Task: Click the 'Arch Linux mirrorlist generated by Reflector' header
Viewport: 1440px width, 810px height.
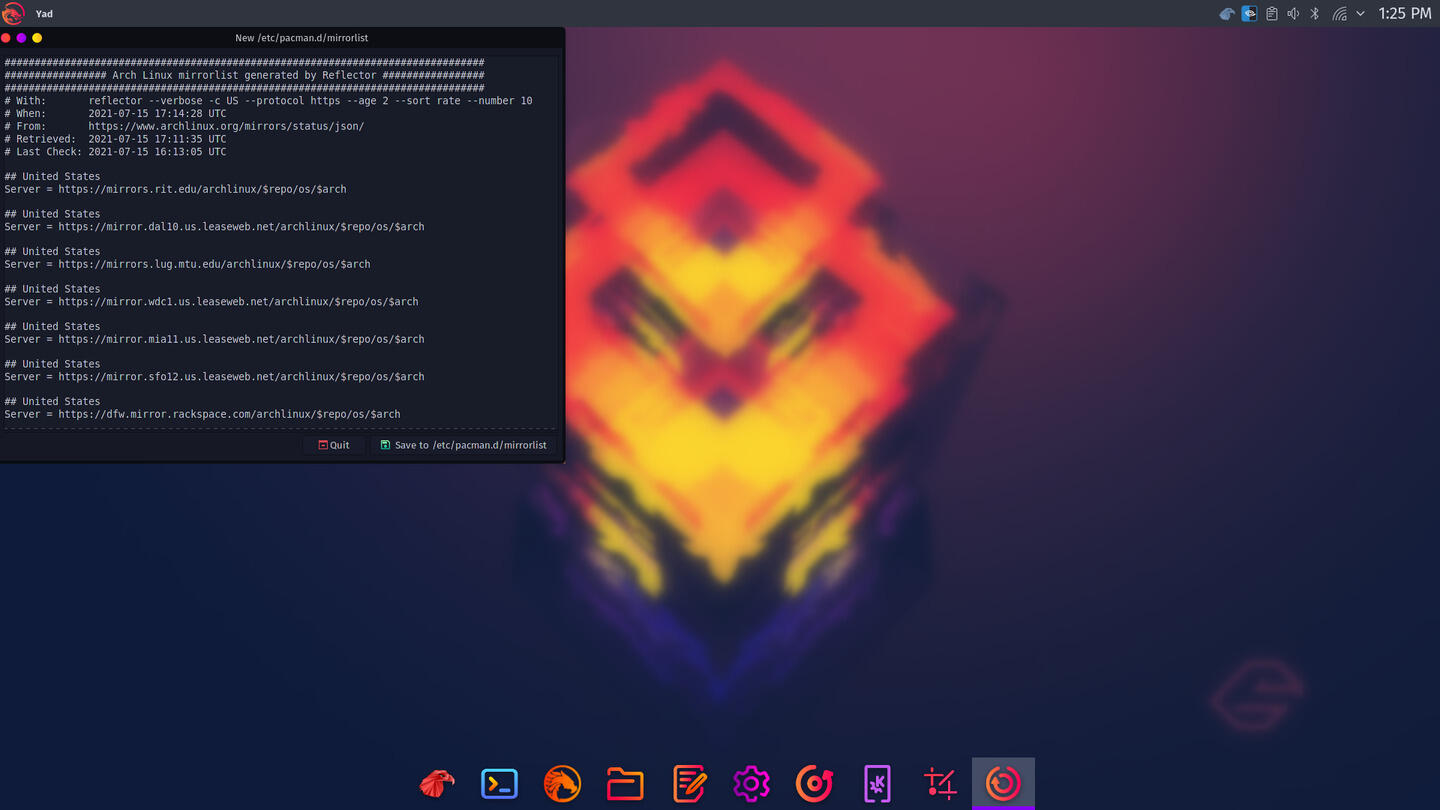Action: [244, 75]
